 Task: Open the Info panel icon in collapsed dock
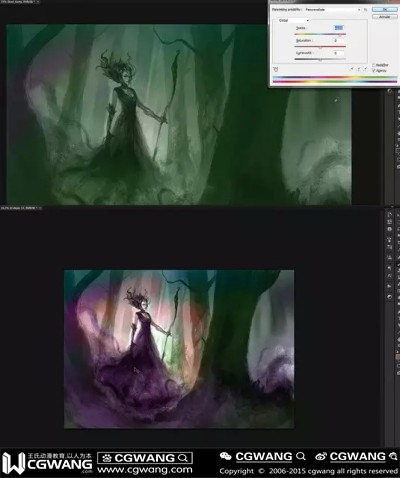pos(389,229)
